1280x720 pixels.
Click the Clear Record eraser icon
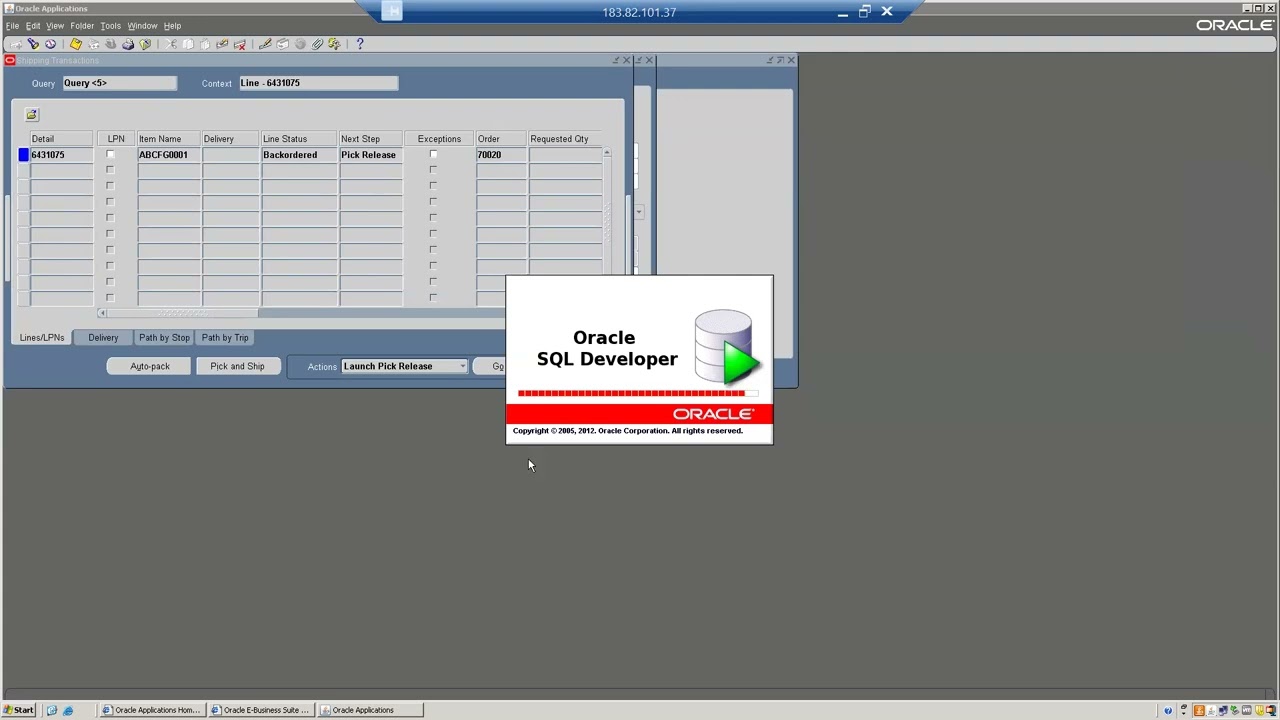(222, 44)
